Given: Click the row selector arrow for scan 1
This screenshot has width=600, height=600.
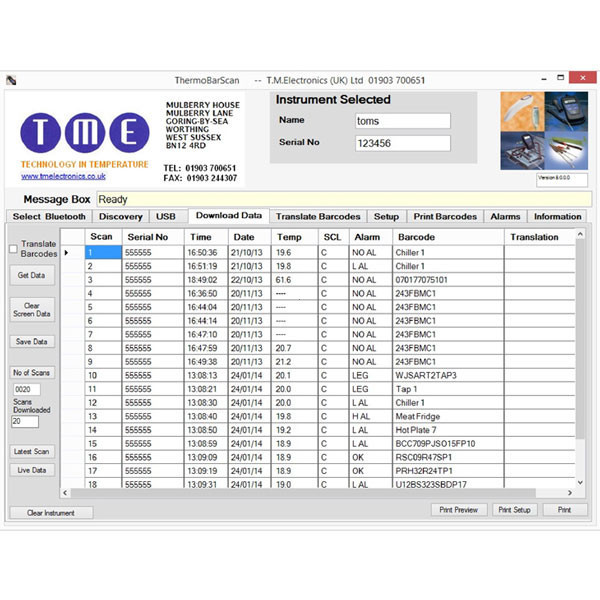Looking at the screenshot, I should [68, 253].
